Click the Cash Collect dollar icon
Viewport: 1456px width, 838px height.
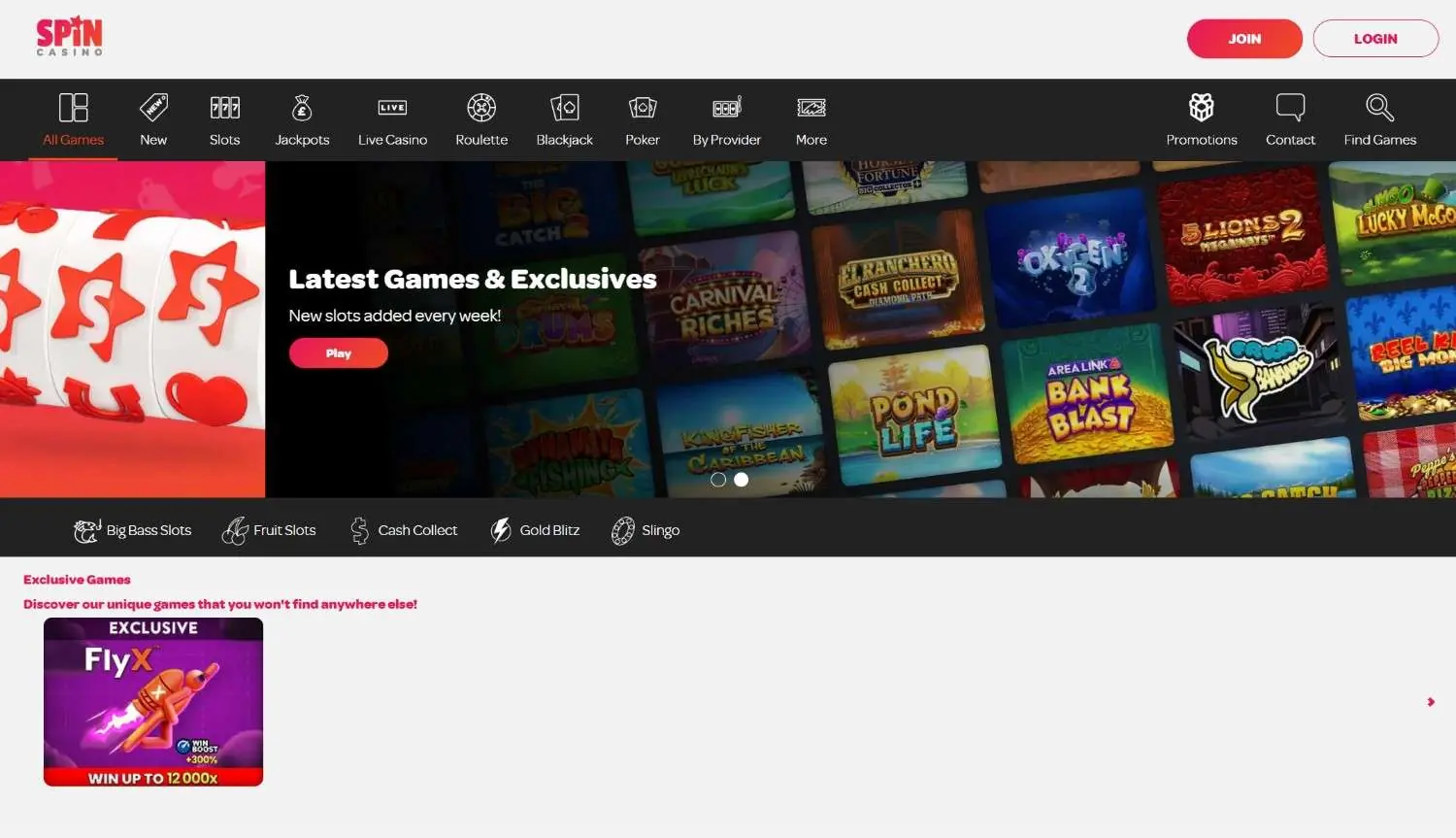coord(359,530)
